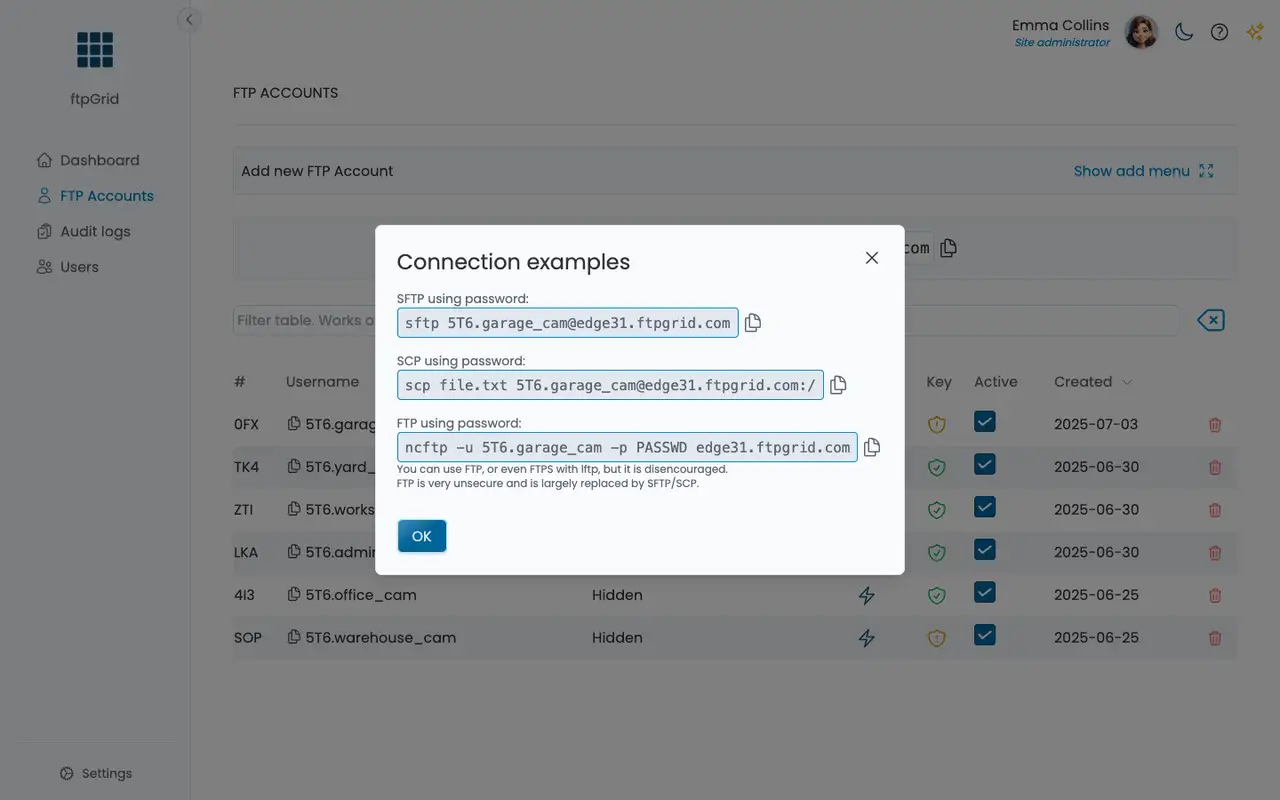The width and height of the screenshot is (1280, 800).
Task: Expand Show add menu
Action: pyautogui.click(x=1143, y=171)
